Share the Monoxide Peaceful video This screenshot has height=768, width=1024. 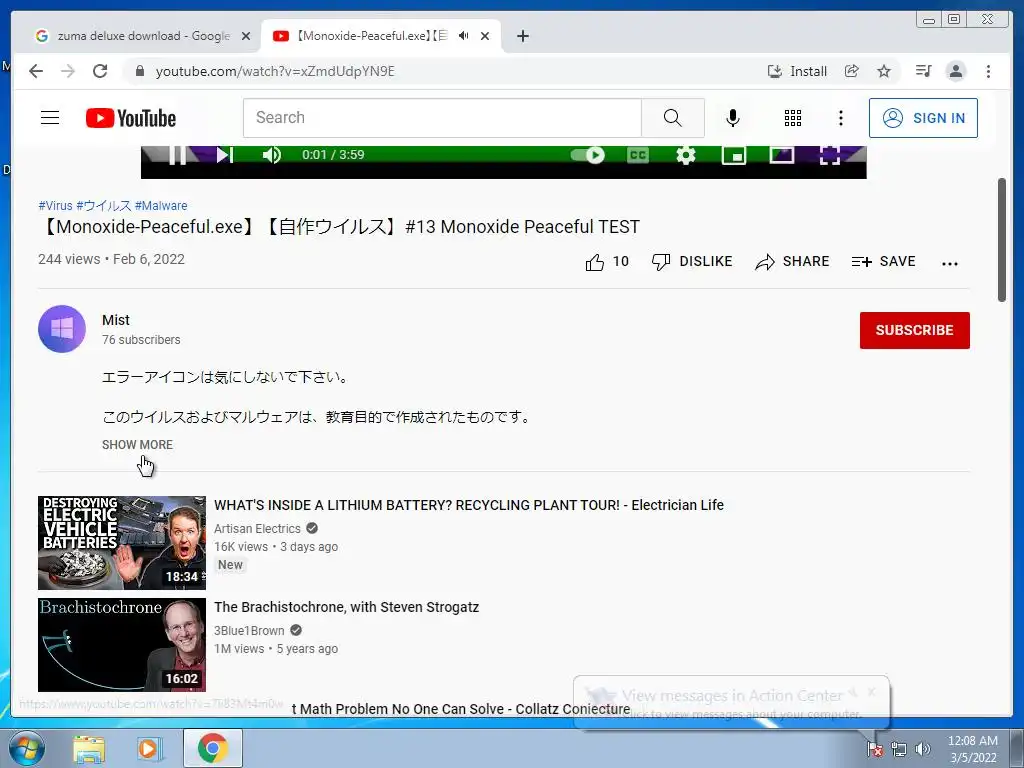click(792, 262)
